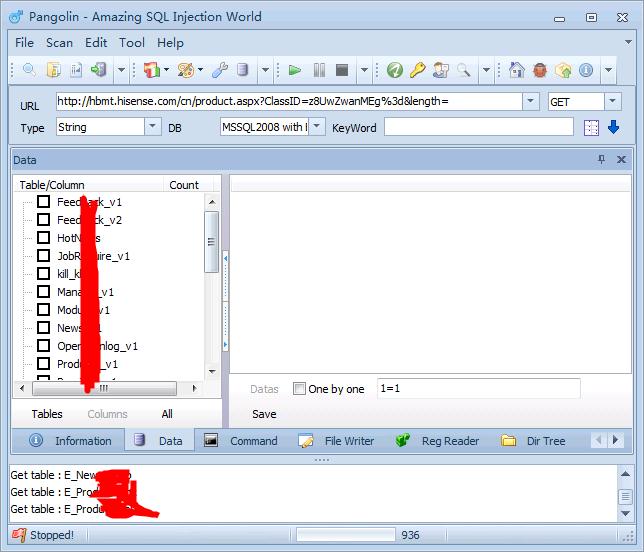This screenshot has height=552, width=644.
Task: Pause the injection with pause icon
Action: pyautogui.click(x=319, y=70)
